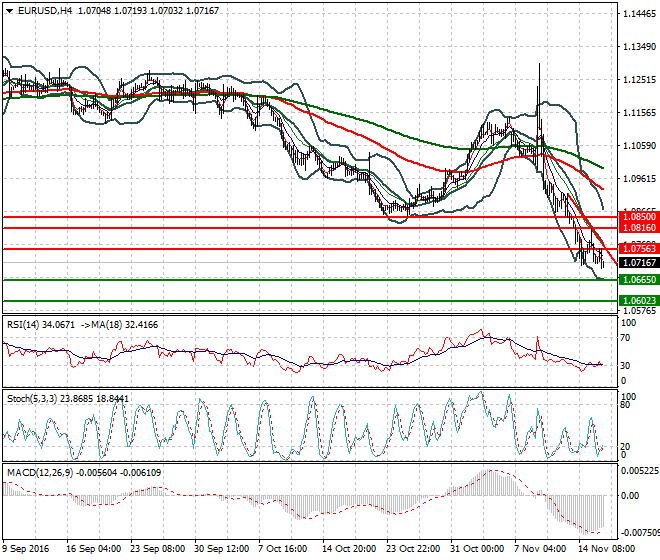Select the 1.06650 green support level label

coord(639,280)
